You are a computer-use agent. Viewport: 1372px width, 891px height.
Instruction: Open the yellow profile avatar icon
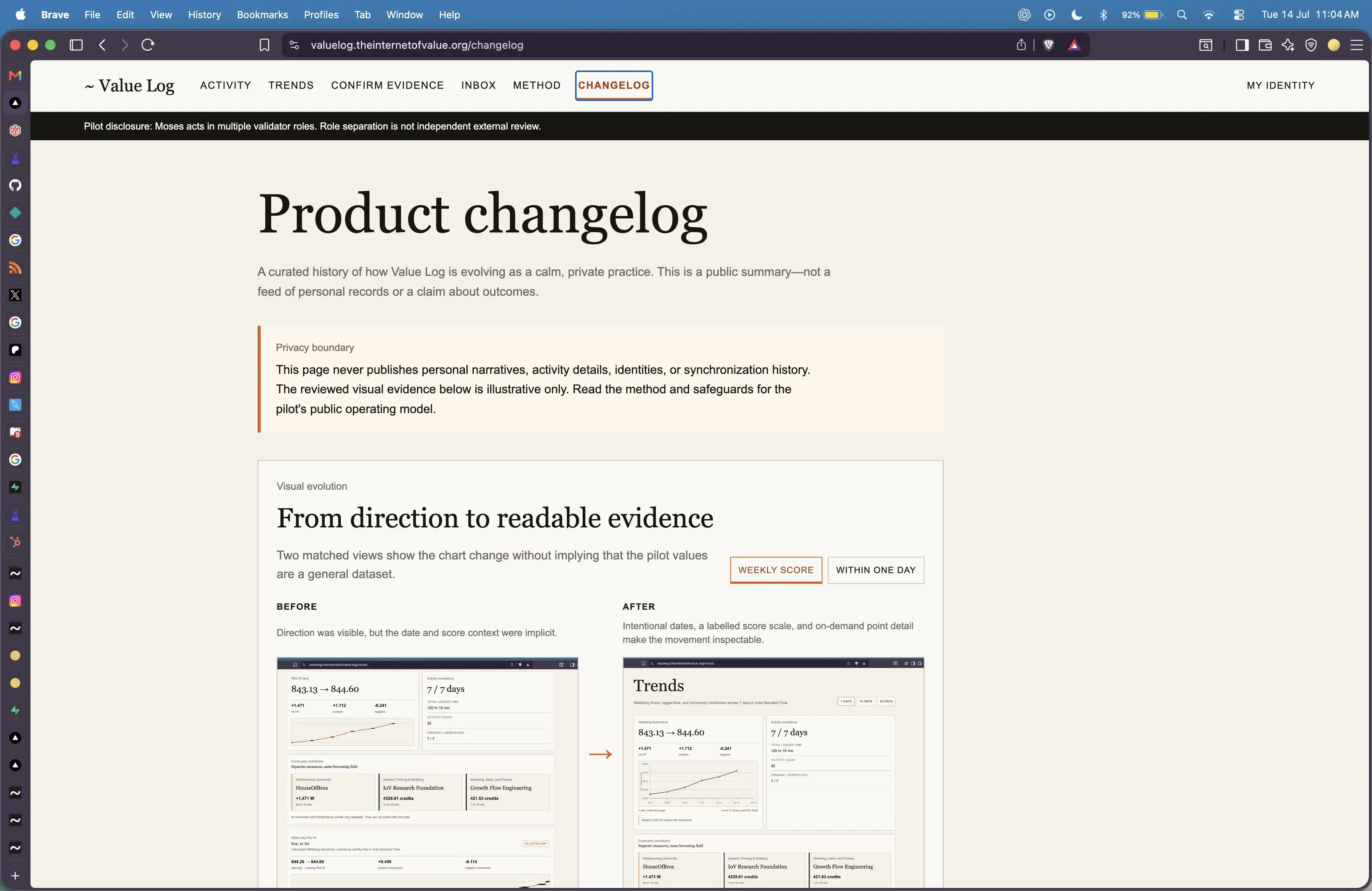point(1334,45)
